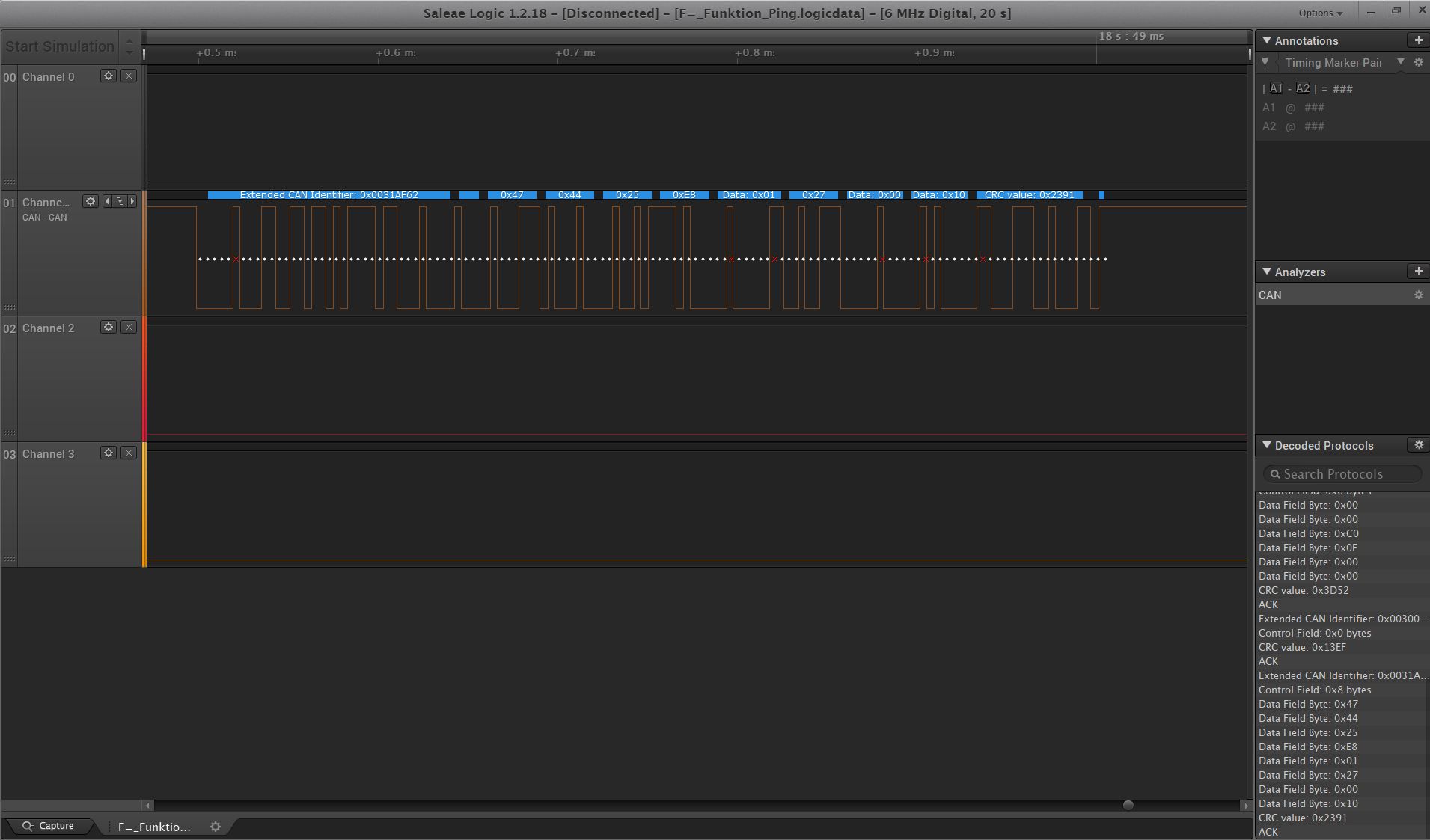The height and width of the screenshot is (840, 1430).
Task: Open the Decoded Protocols settings gear
Action: click(x=1418, y=445)
